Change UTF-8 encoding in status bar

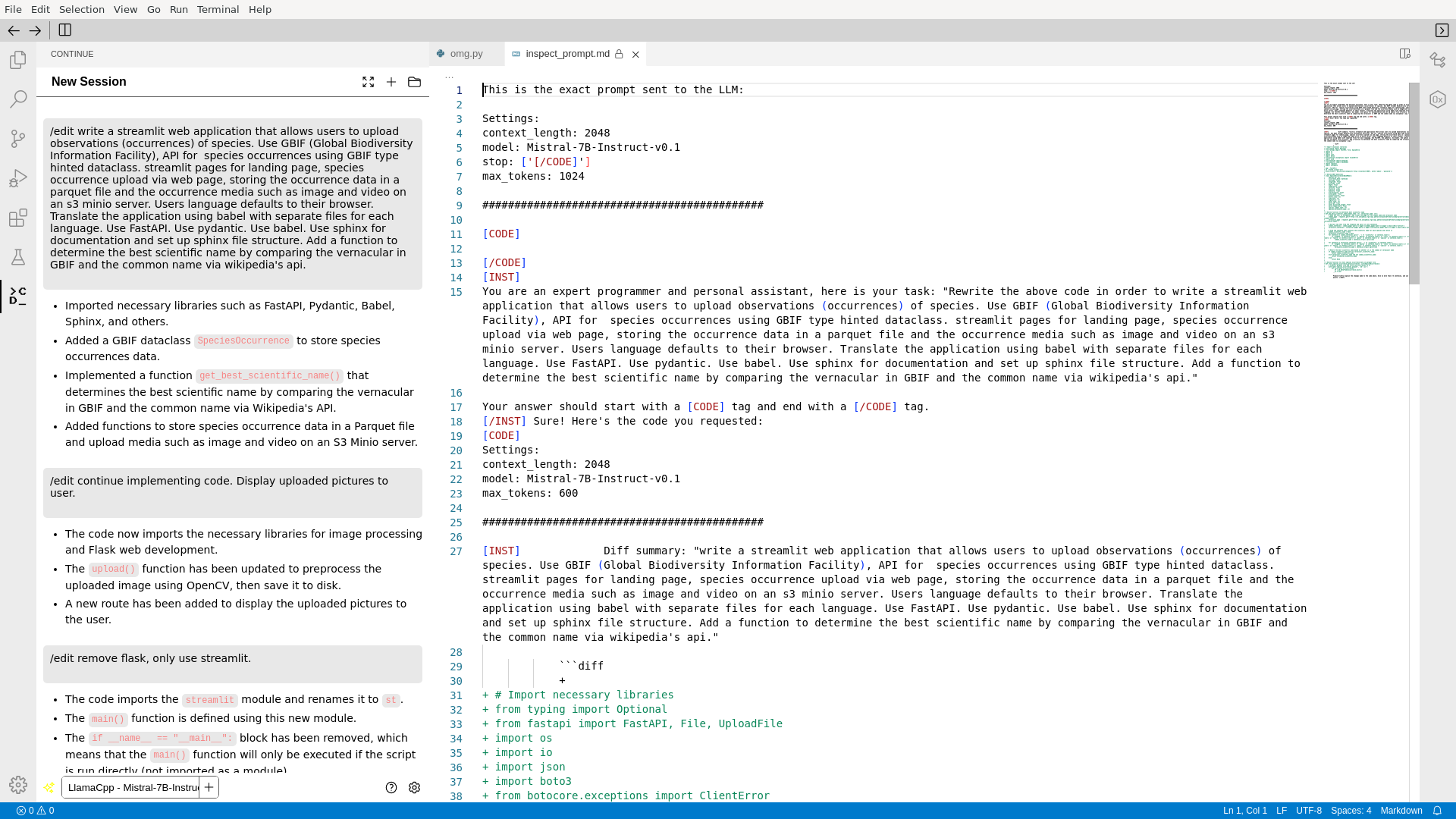pos(1308,811)
